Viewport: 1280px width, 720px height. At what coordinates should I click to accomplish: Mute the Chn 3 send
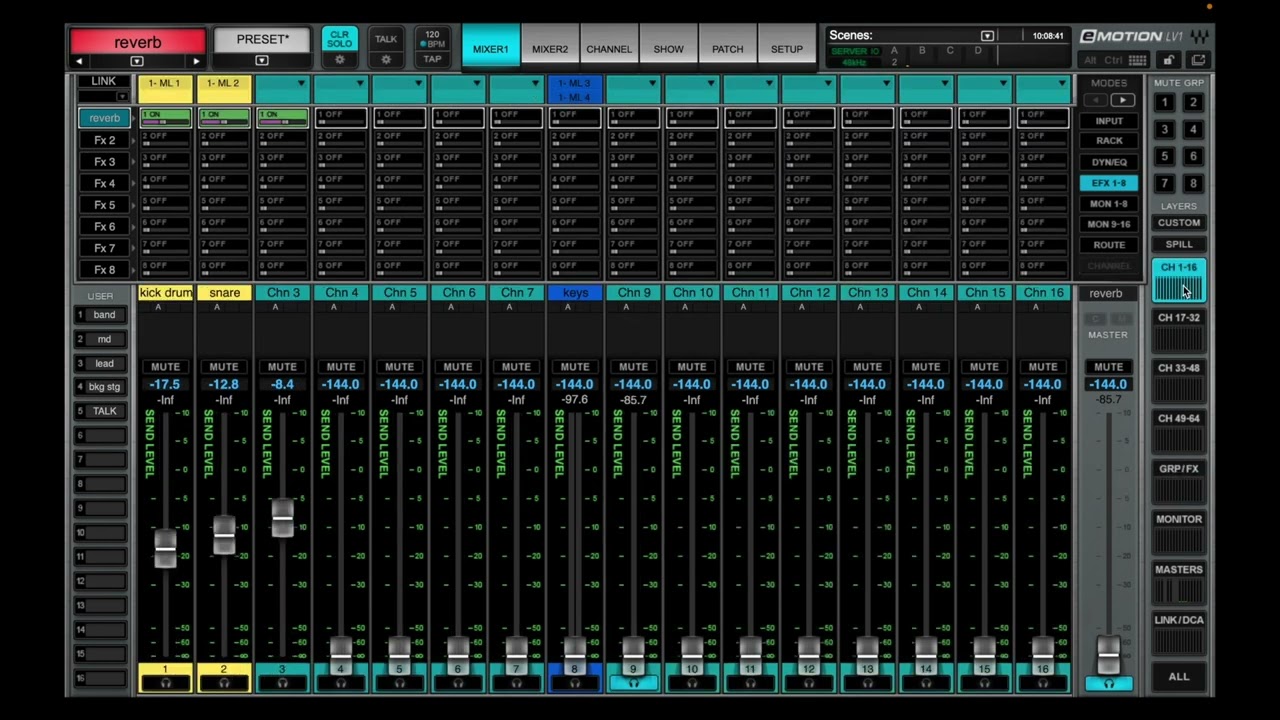click(282, 367)
